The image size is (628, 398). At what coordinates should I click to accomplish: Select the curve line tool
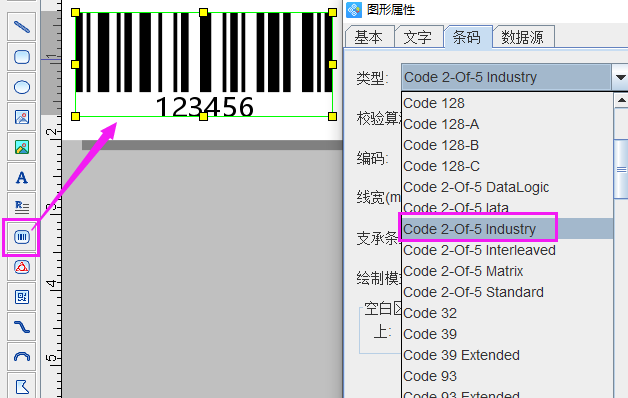[22, 327]
